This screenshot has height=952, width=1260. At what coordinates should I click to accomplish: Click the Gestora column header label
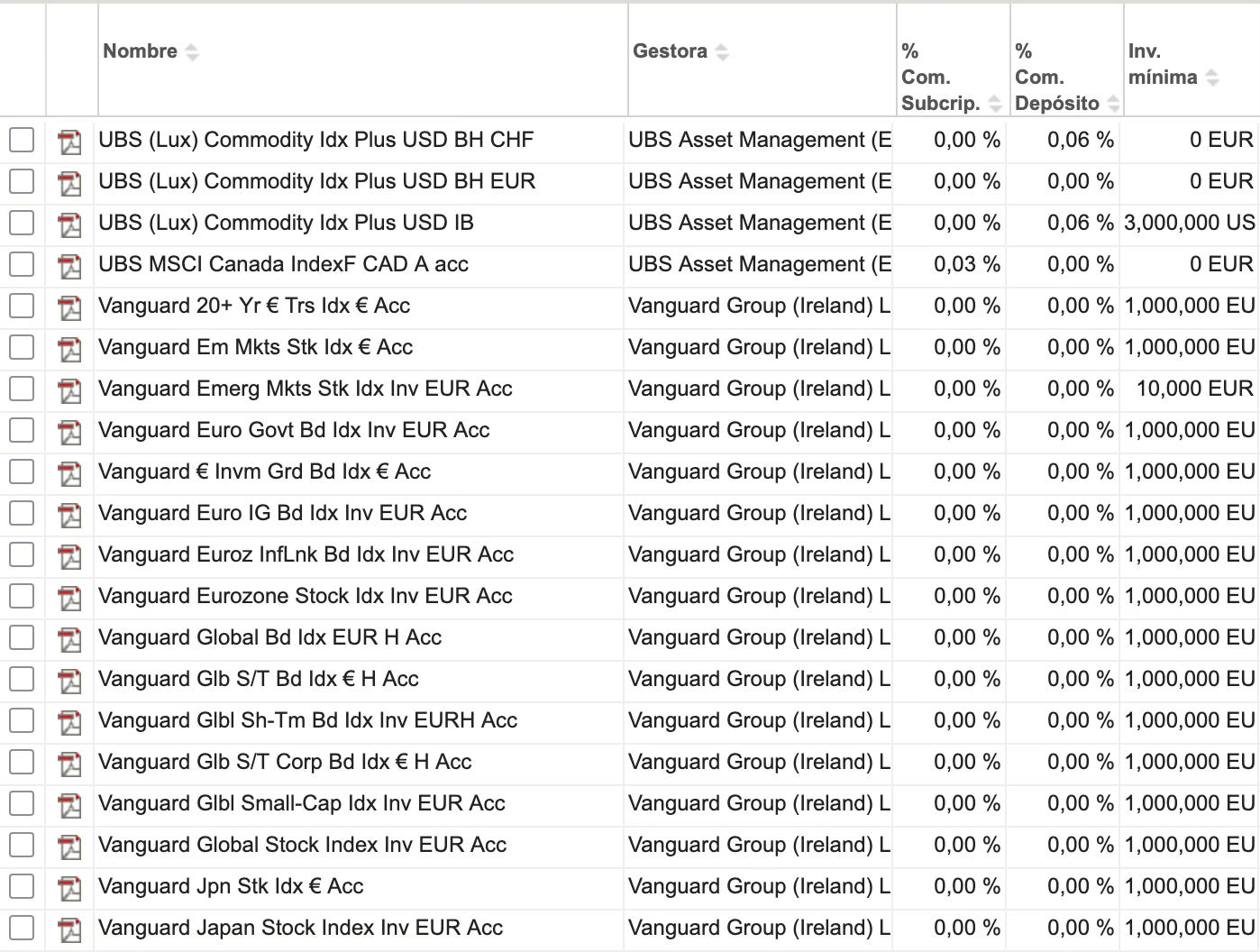click(670, 51)
